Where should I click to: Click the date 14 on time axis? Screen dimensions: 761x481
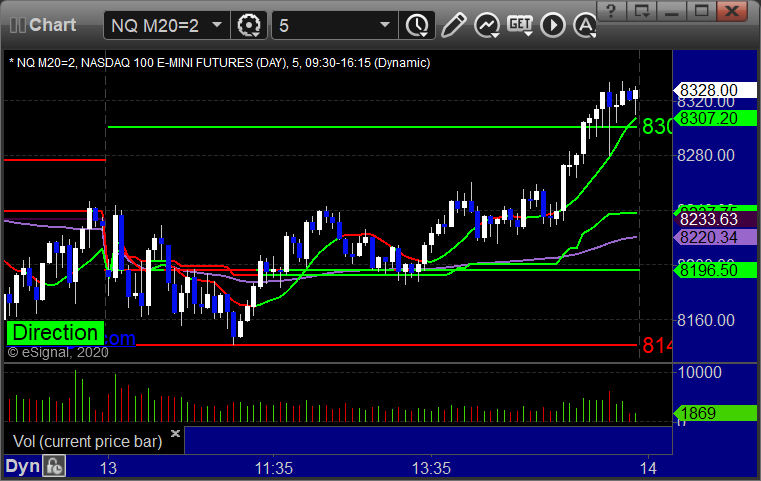click(648, 468)
